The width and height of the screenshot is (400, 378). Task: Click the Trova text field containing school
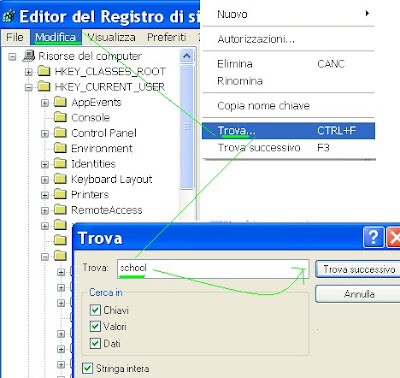point(213,269)
